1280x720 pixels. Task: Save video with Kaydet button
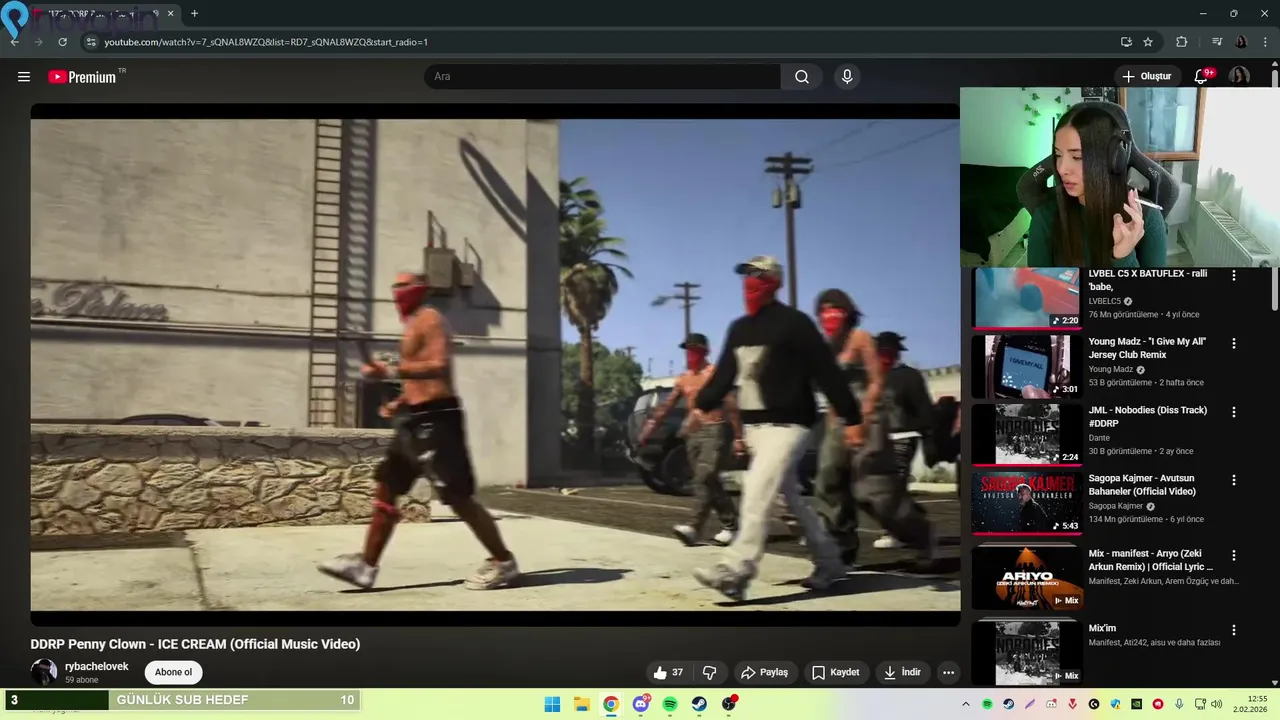[836, 672]
